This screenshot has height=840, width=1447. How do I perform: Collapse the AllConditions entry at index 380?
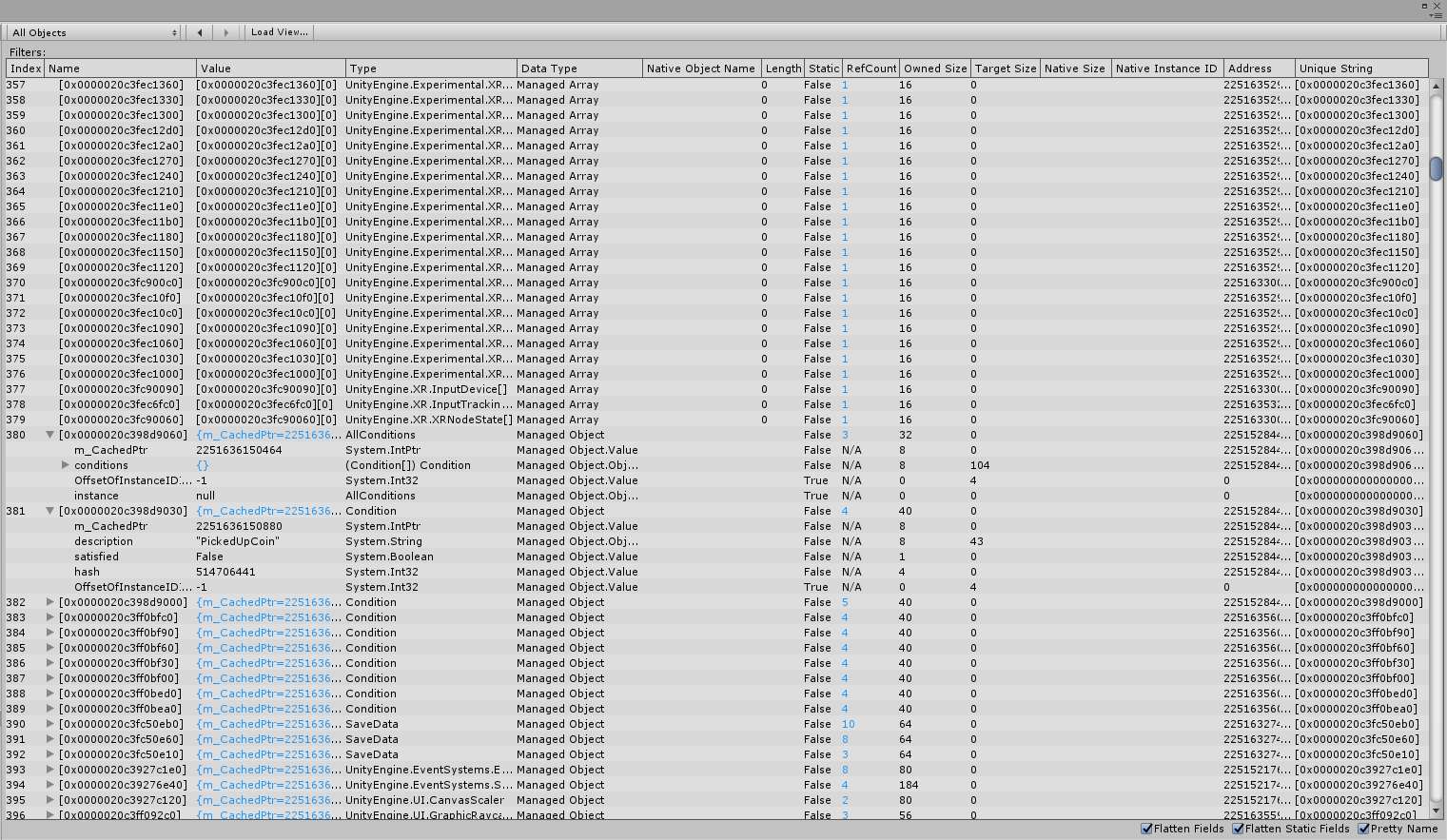49,435
